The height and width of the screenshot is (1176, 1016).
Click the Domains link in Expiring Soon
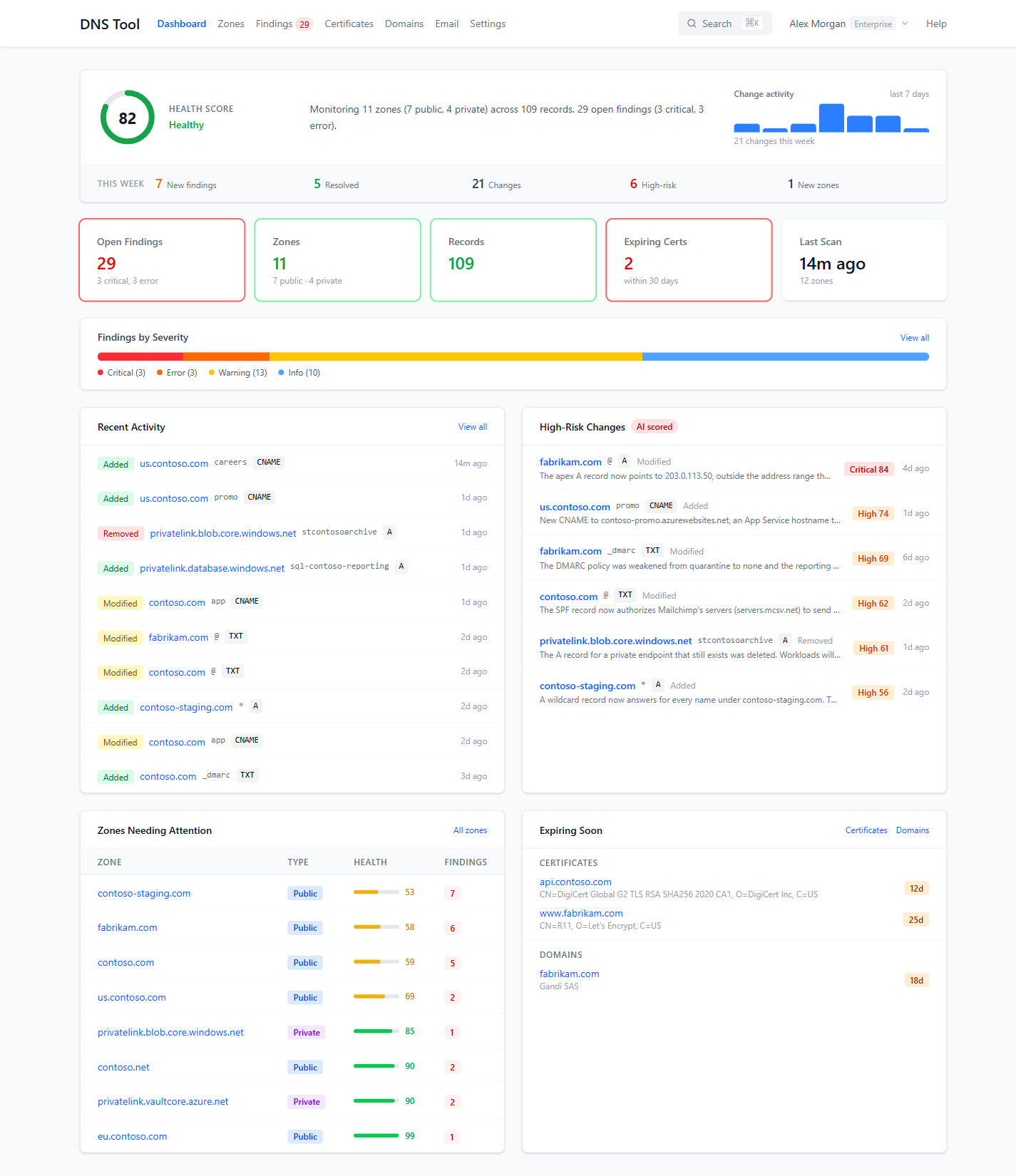click(913, 830)
